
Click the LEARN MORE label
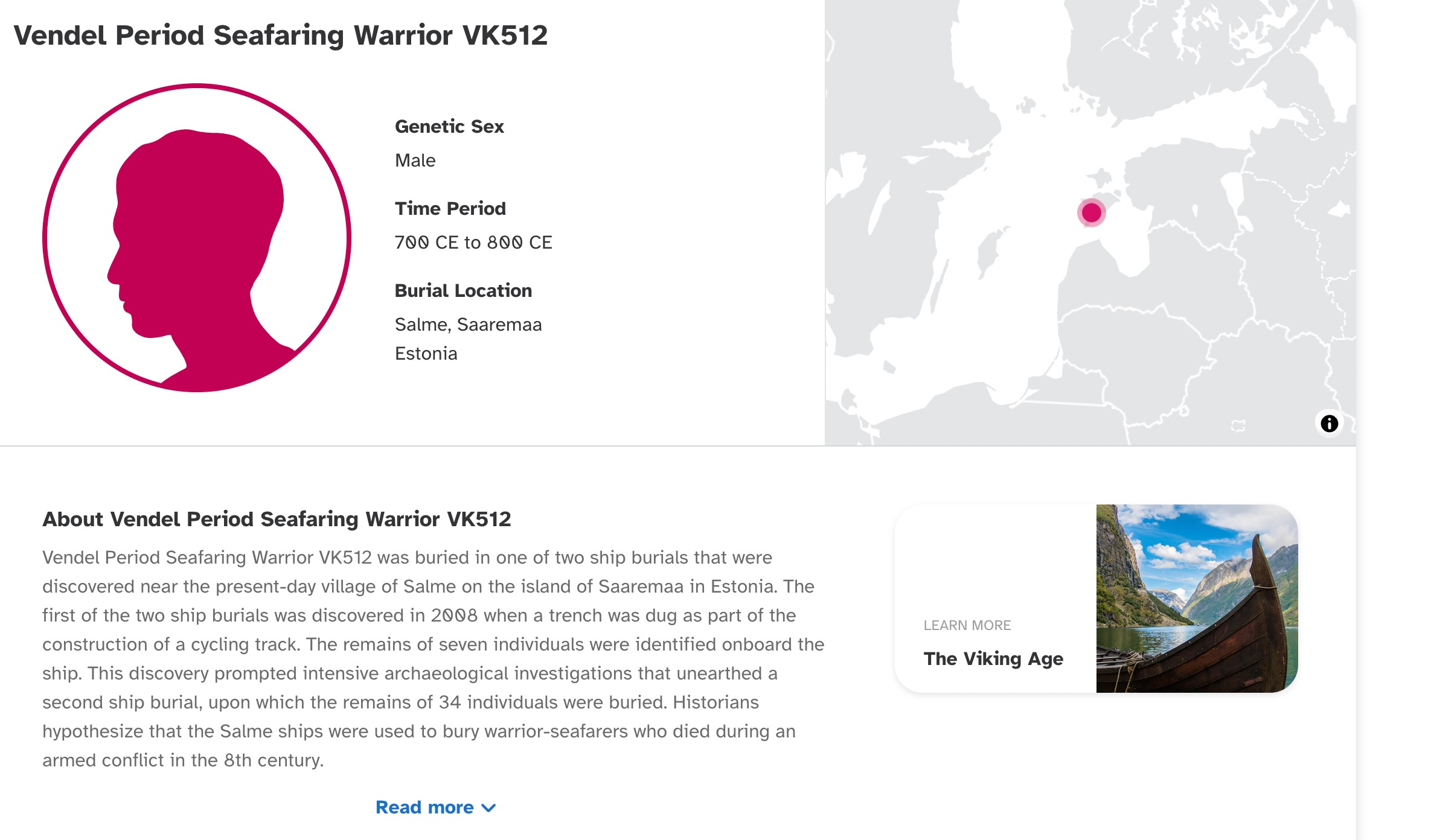coord(967,625)
